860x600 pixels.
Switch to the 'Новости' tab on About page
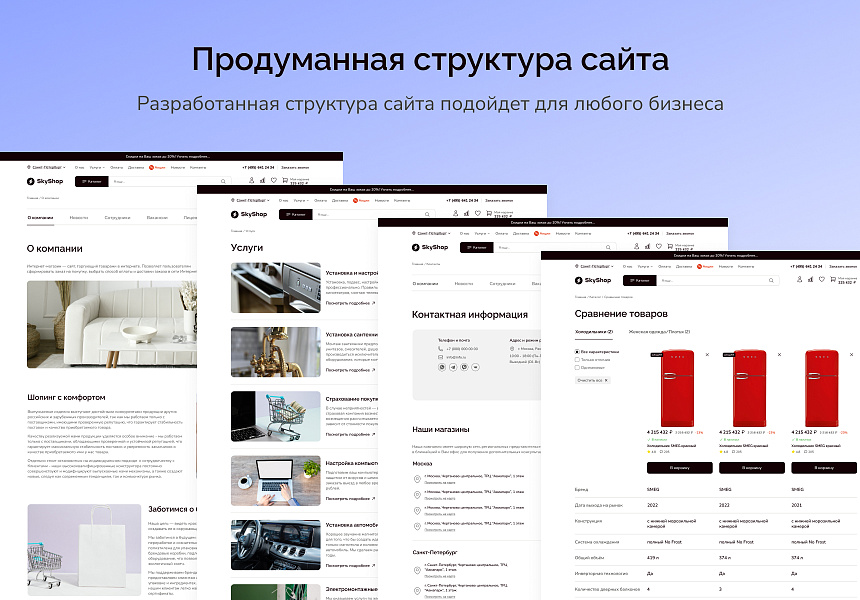coord(78,217)
